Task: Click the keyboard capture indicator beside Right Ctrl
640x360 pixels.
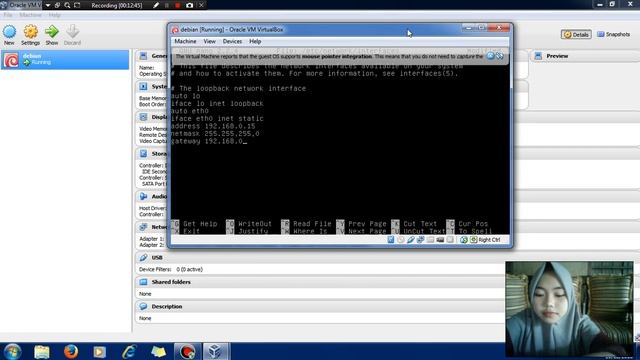Action: click(473, 240)
